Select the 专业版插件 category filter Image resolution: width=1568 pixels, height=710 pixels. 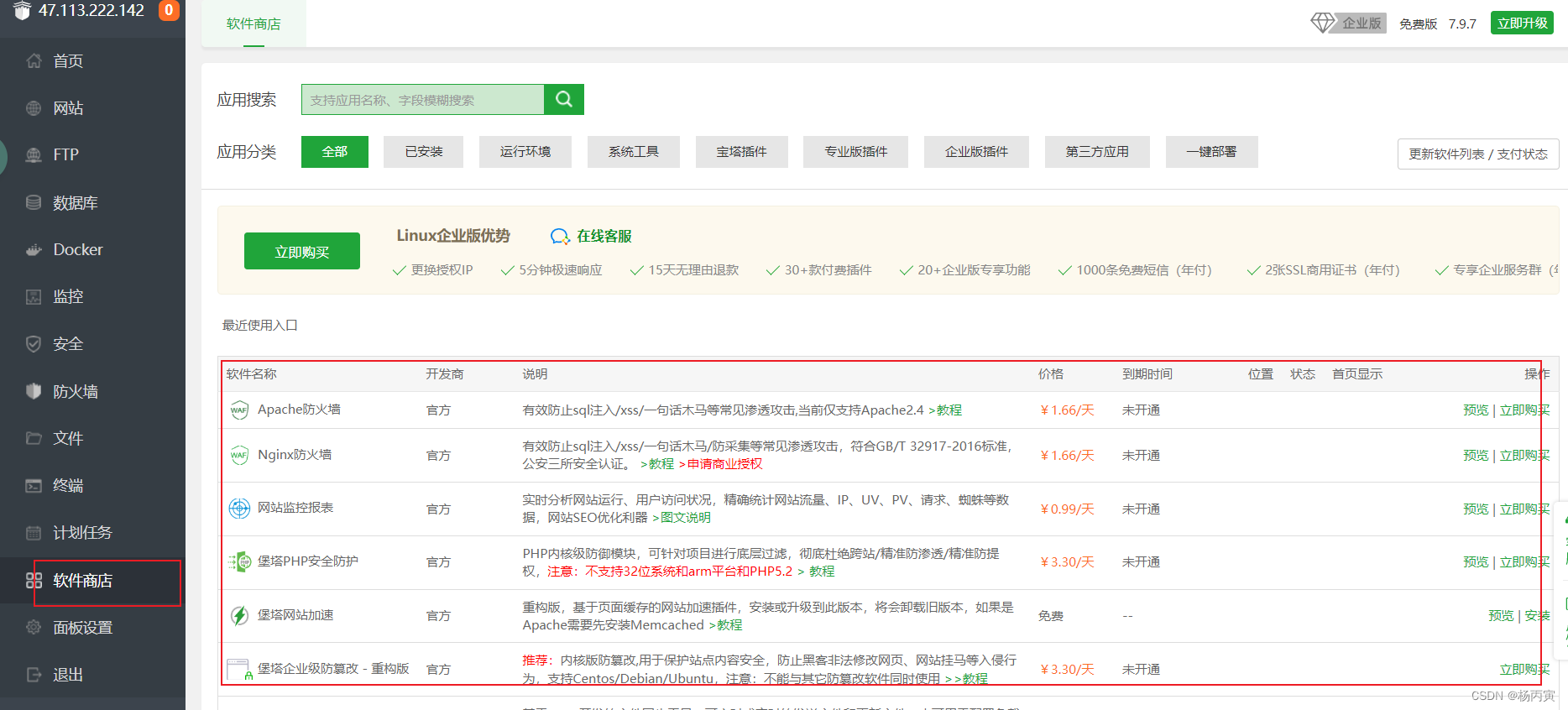click(x=855, y=152)
